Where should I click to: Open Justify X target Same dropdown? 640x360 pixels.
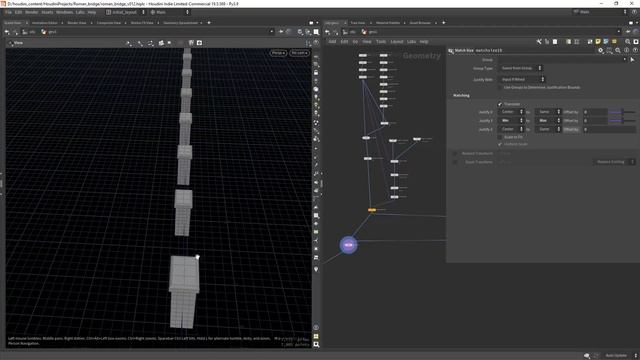pyautogui.click(x=548, y=112)
